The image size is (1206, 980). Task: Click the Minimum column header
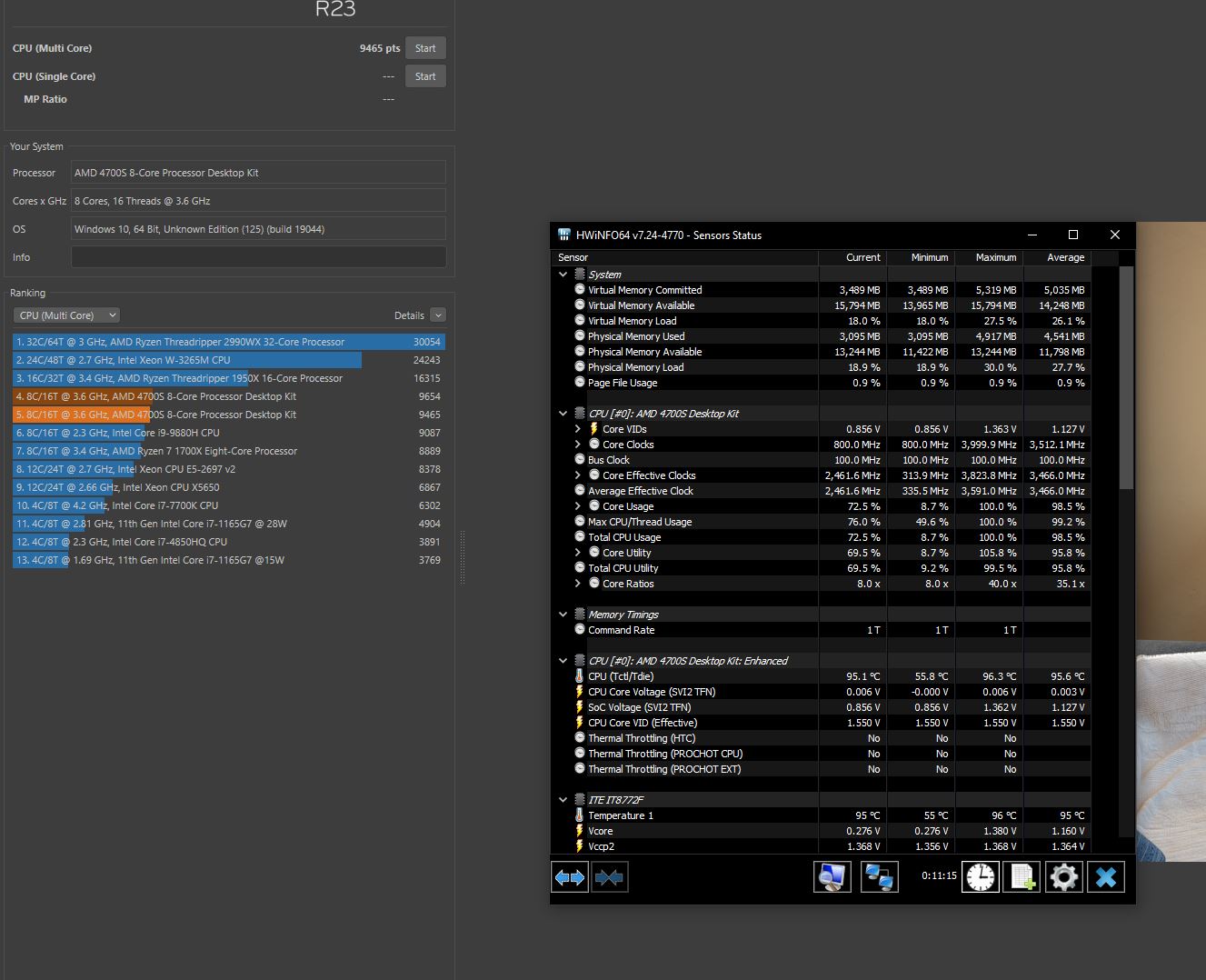921,257
